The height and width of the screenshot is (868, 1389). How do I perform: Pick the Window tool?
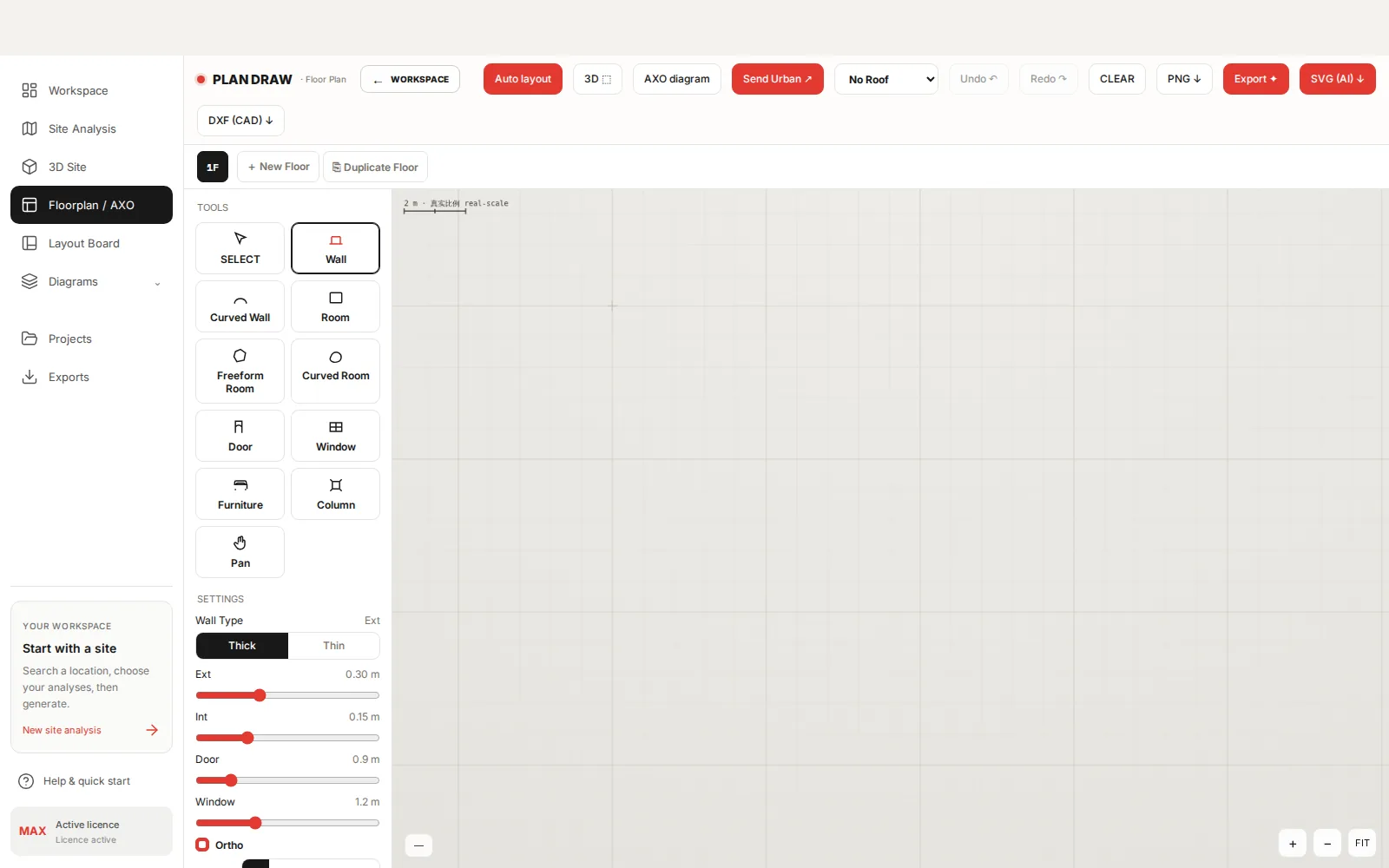pos(335,436)
